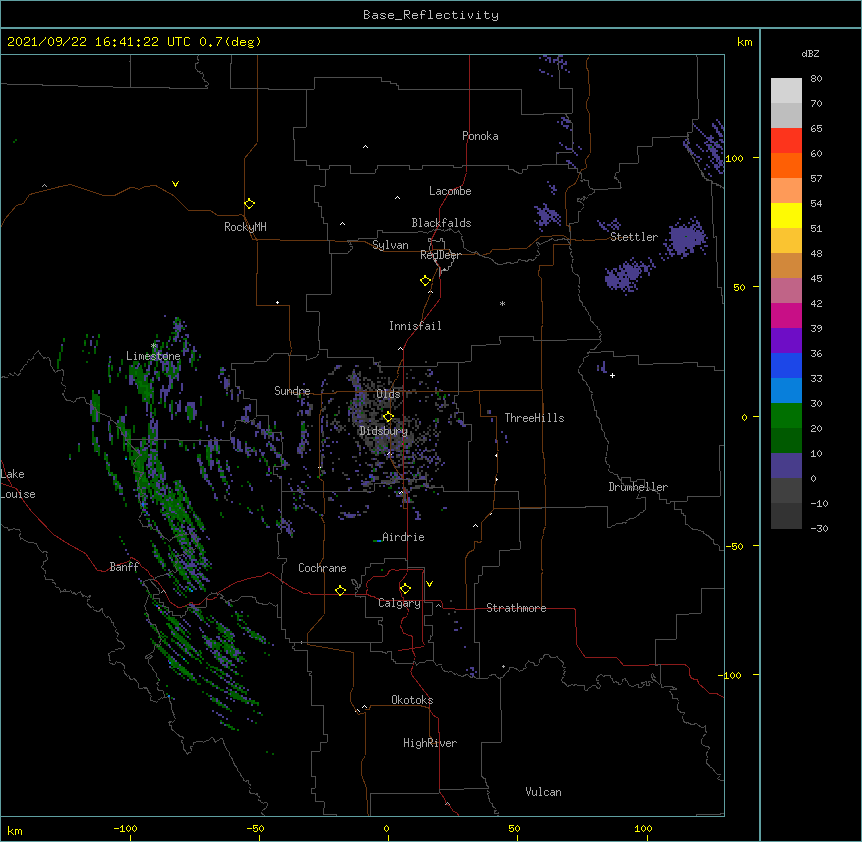Click the RockyMH label
Viewport: 862px width, 842px height.
(245, 227)
